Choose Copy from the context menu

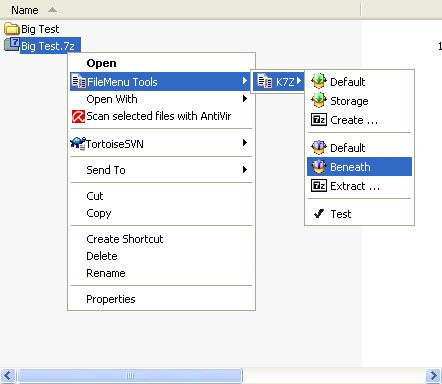162,213
